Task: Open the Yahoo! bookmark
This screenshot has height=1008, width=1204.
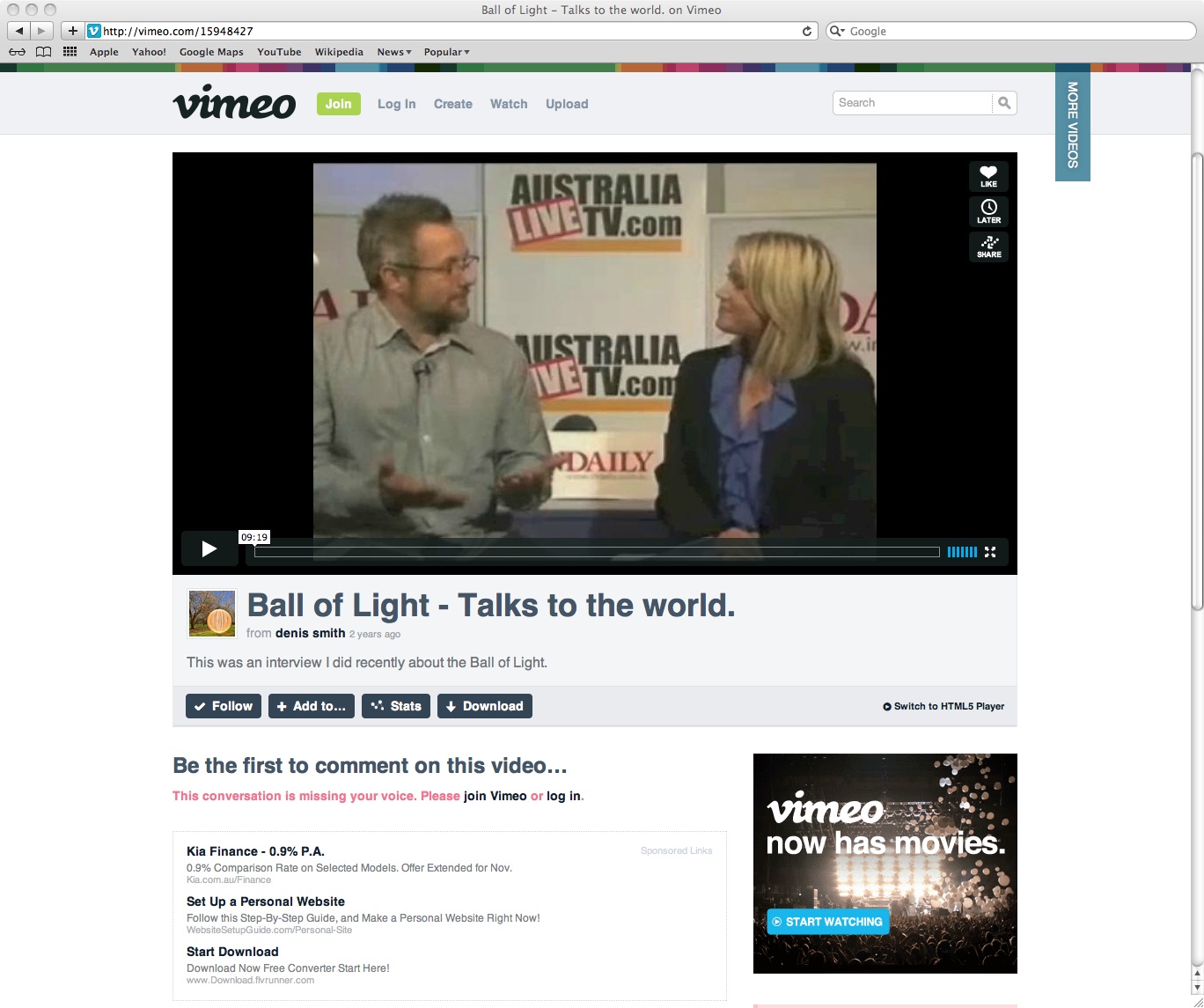Action: click(149, 52)
